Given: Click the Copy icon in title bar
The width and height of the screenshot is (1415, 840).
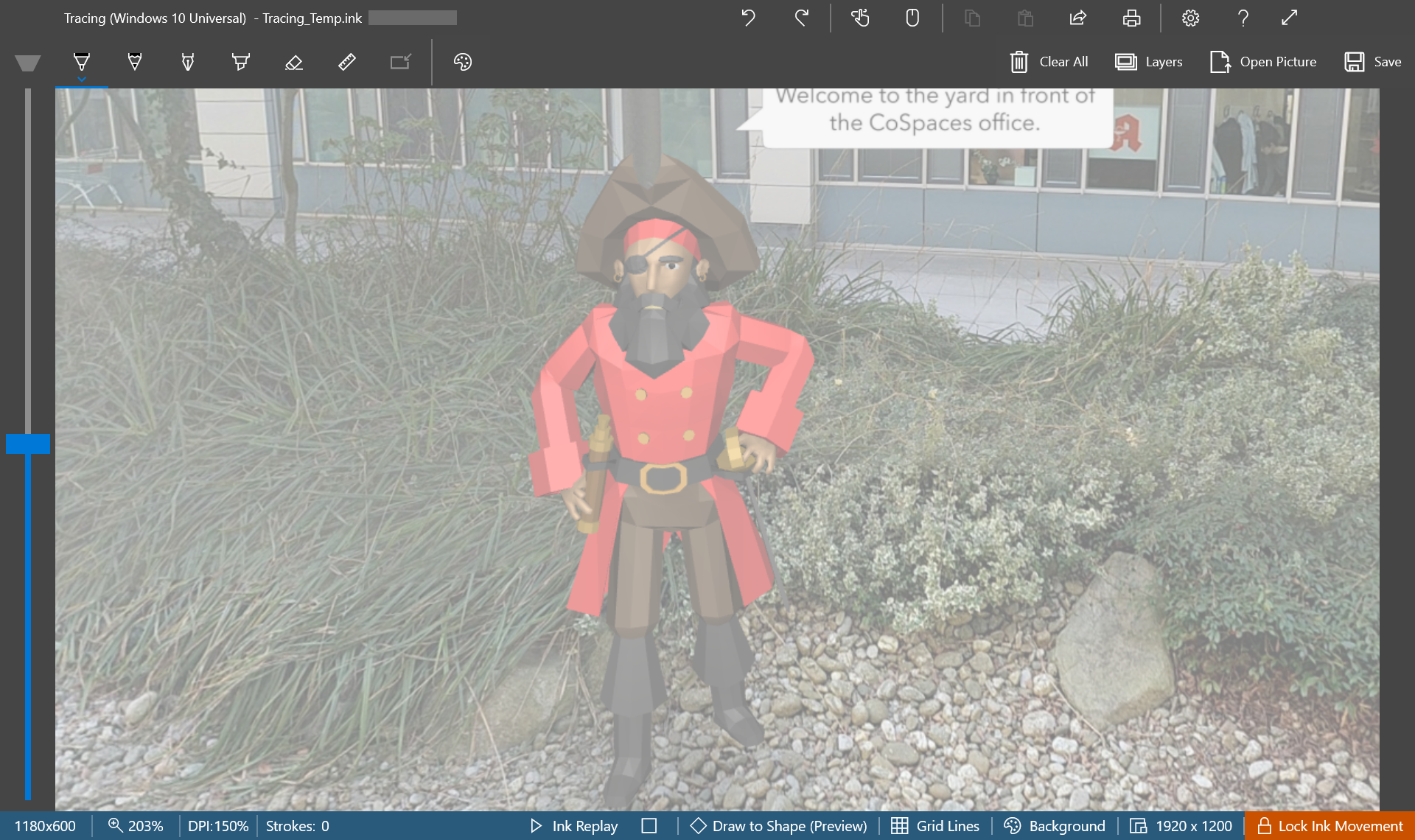Looking at the screenshot, I should click(x=972, y=18).
